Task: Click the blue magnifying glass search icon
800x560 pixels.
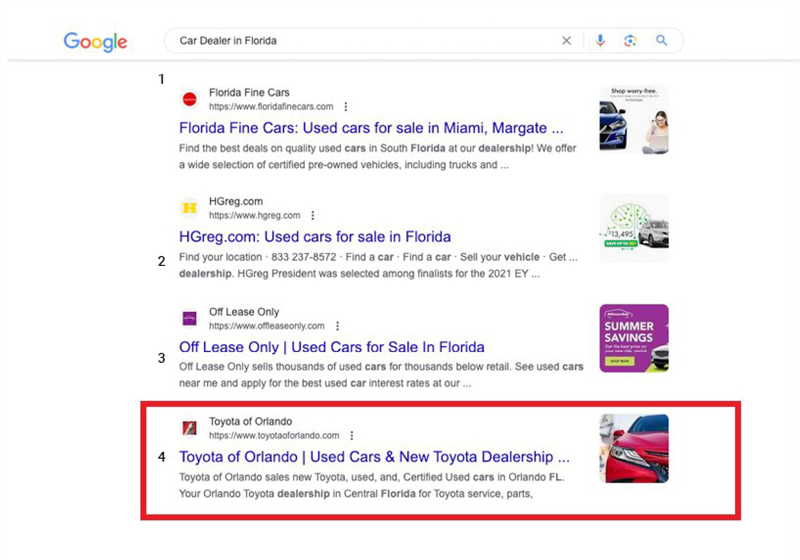Action: (661, 41)
